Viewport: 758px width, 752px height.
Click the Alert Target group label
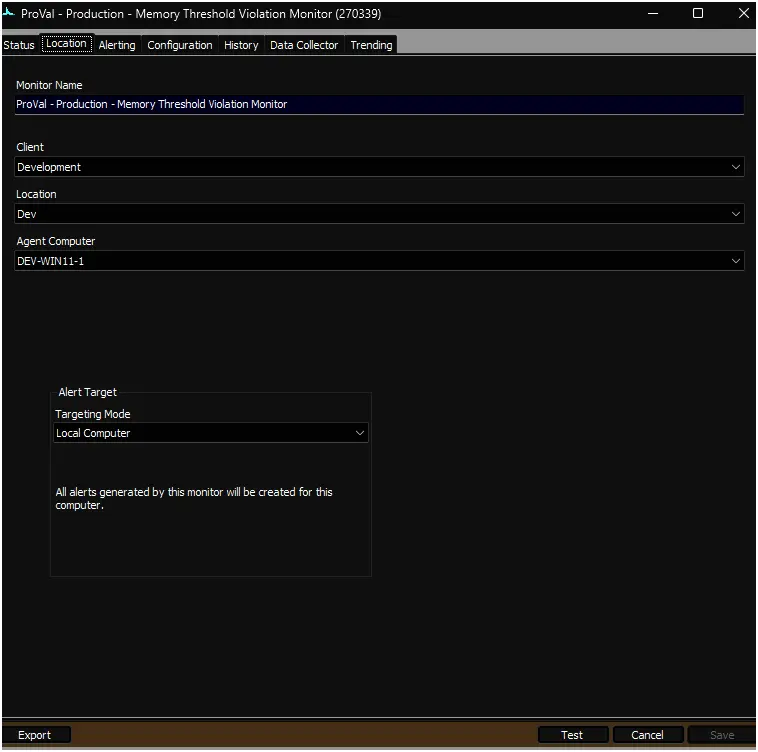pos(87,392)
